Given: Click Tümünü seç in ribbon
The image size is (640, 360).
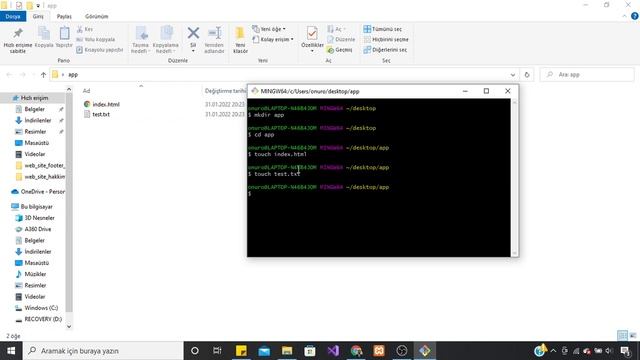Looking at the screenshot, I should click(x=382, y=29).
